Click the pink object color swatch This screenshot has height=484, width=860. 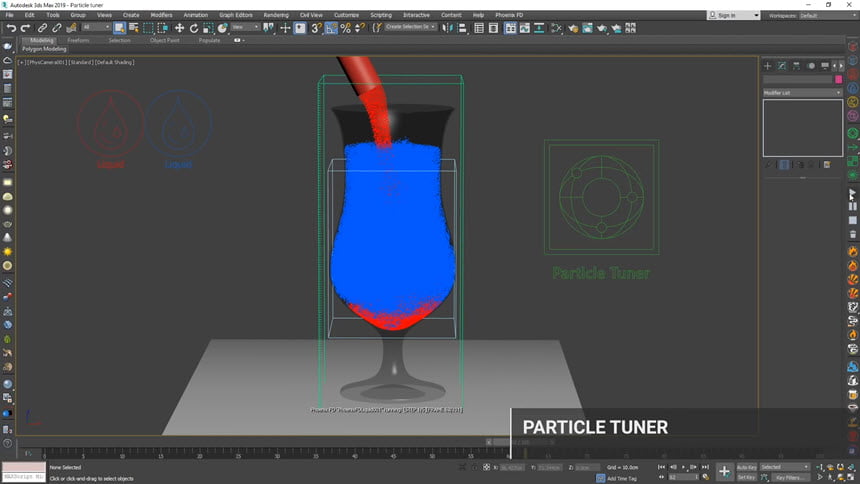point(838,80)
